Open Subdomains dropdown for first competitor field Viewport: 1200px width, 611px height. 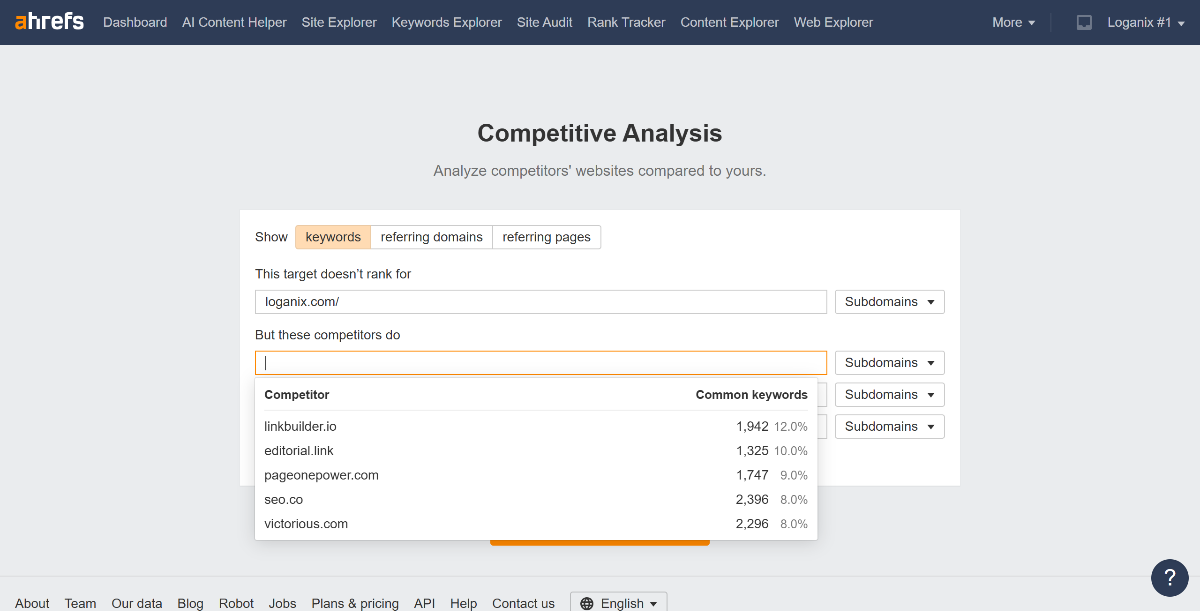(x=890, y=363)
